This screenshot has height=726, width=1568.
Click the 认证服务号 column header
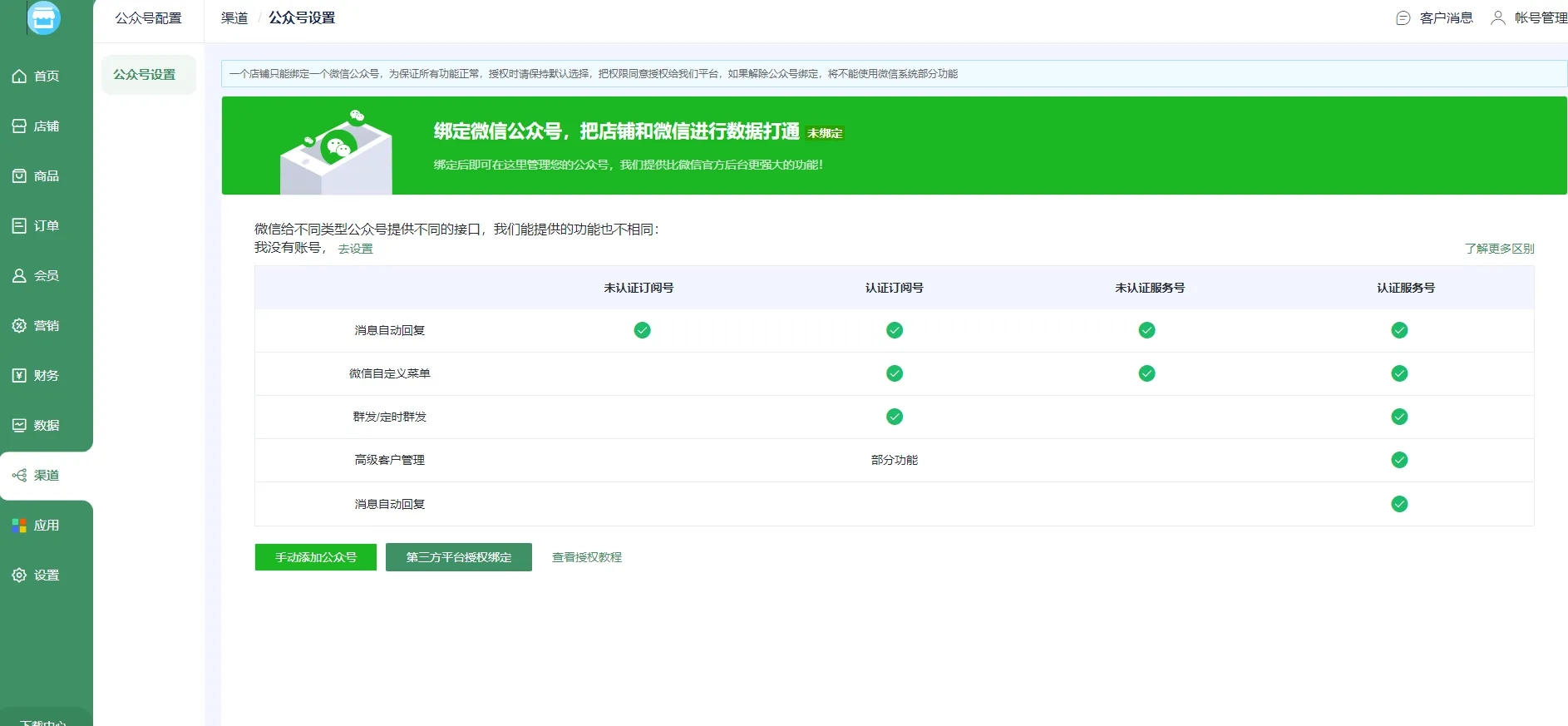1406,289
